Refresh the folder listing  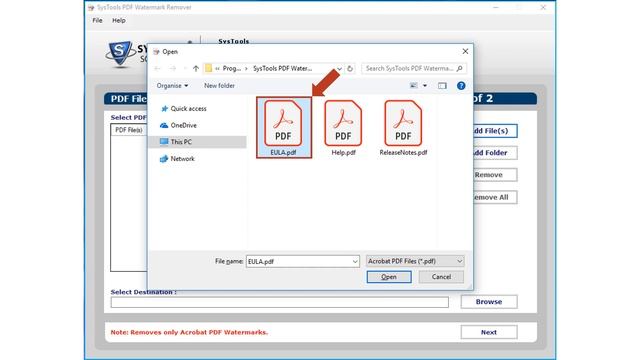coord(350,69)
